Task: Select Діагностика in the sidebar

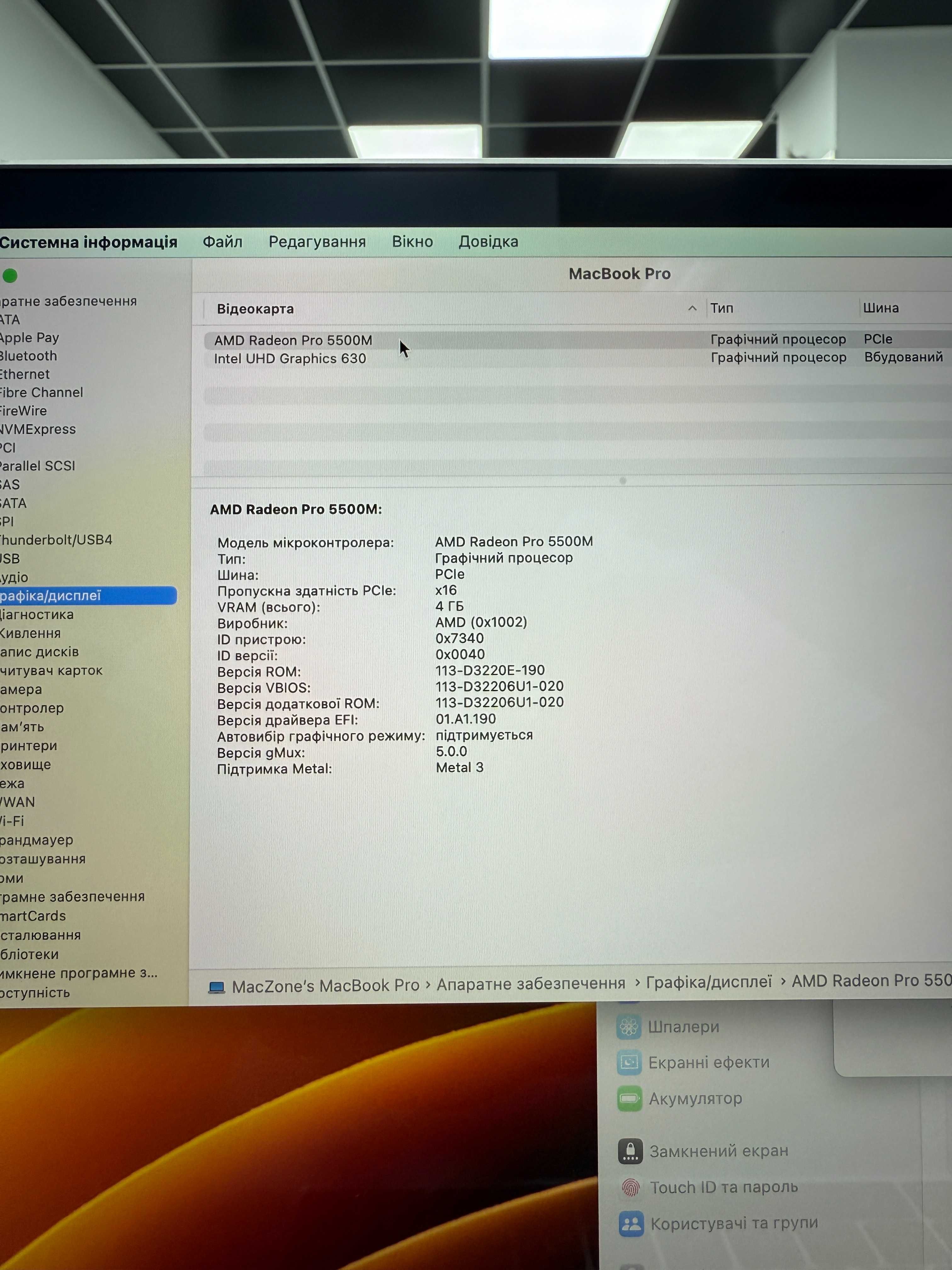Action: (37, 615)
